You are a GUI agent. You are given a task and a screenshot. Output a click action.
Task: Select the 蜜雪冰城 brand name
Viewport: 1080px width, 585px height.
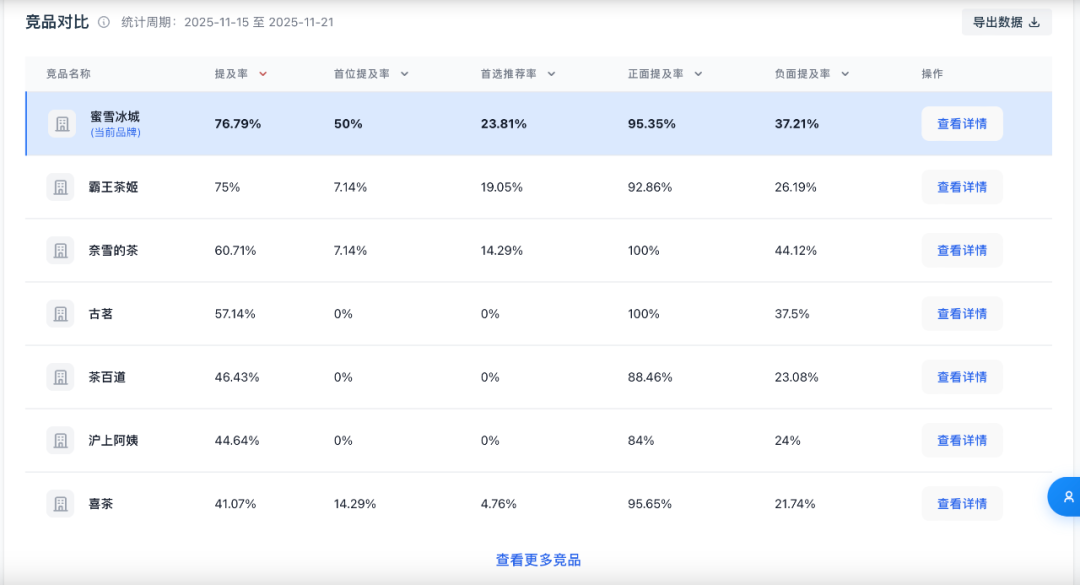coord(115,117)
